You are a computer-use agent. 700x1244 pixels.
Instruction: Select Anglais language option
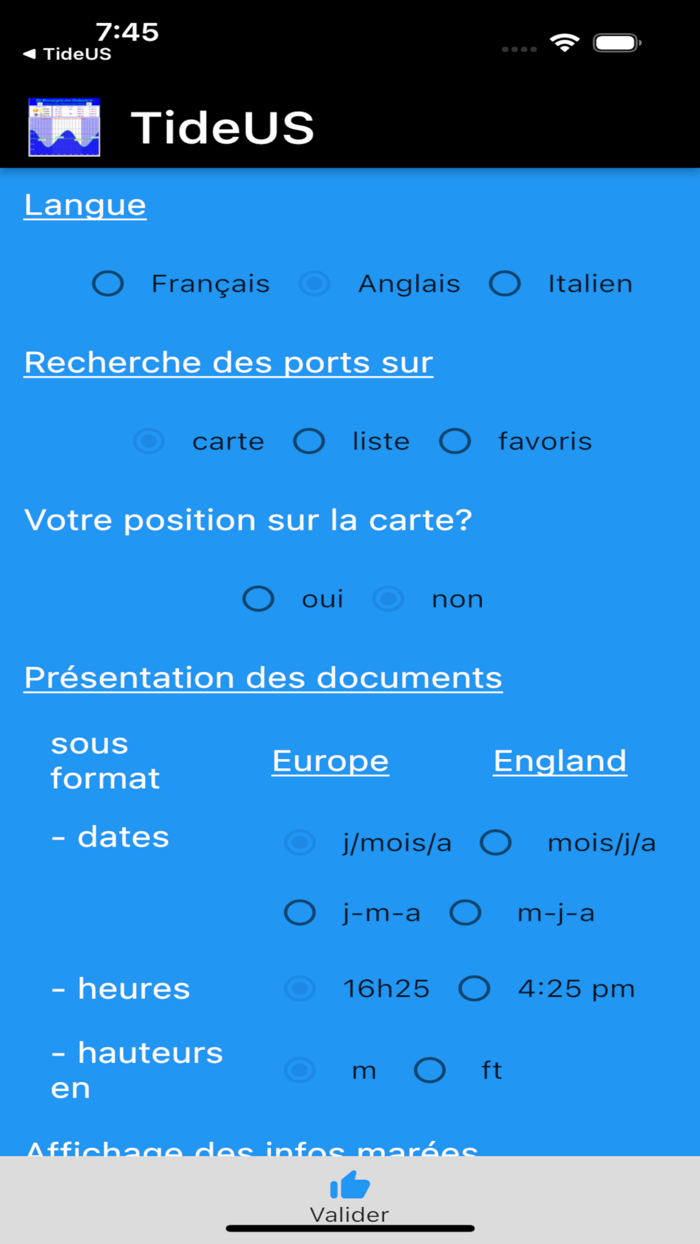[x=315, y=284]
